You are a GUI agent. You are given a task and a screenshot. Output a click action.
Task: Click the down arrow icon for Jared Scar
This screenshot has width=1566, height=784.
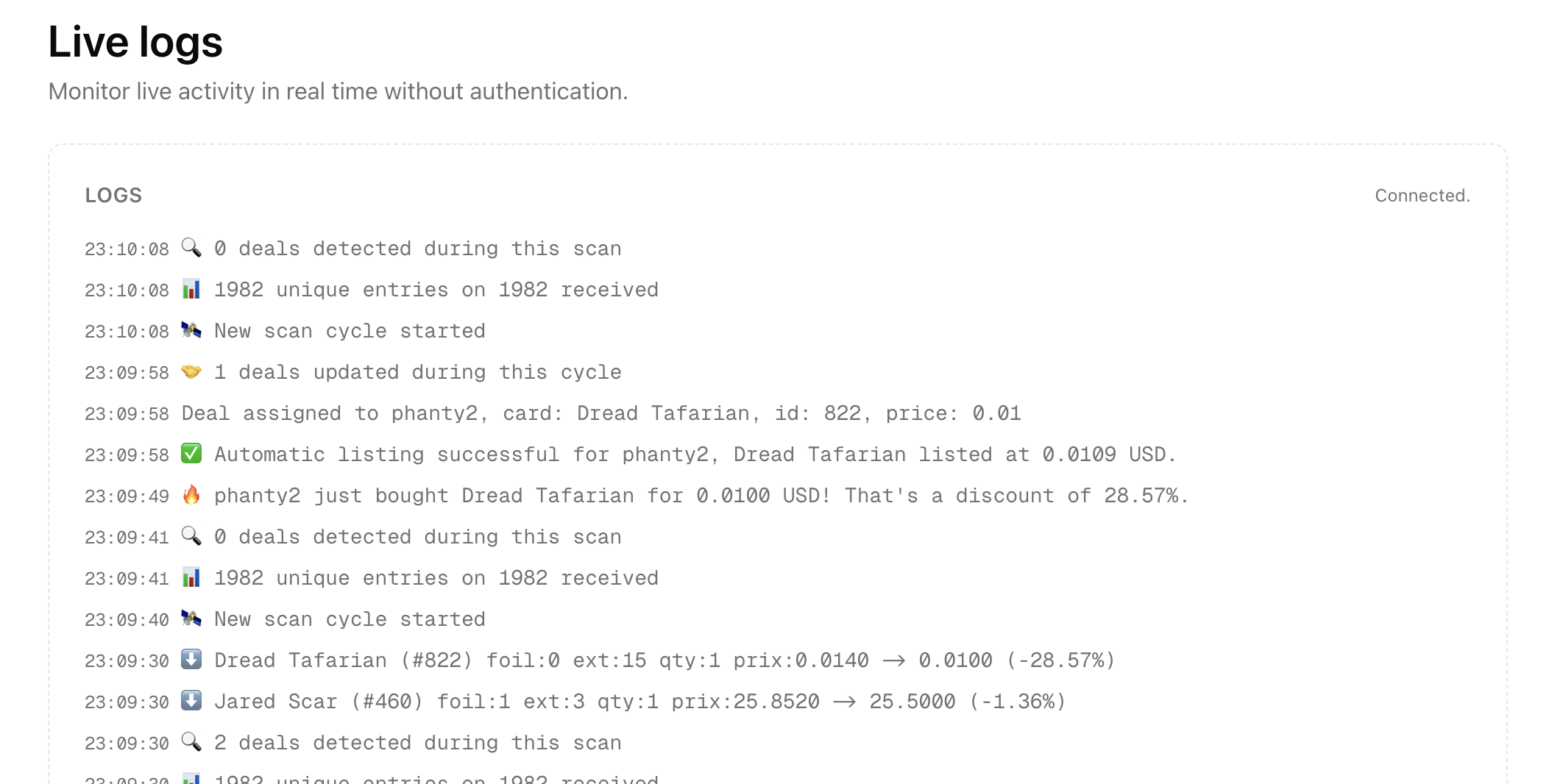coord(191,701)
